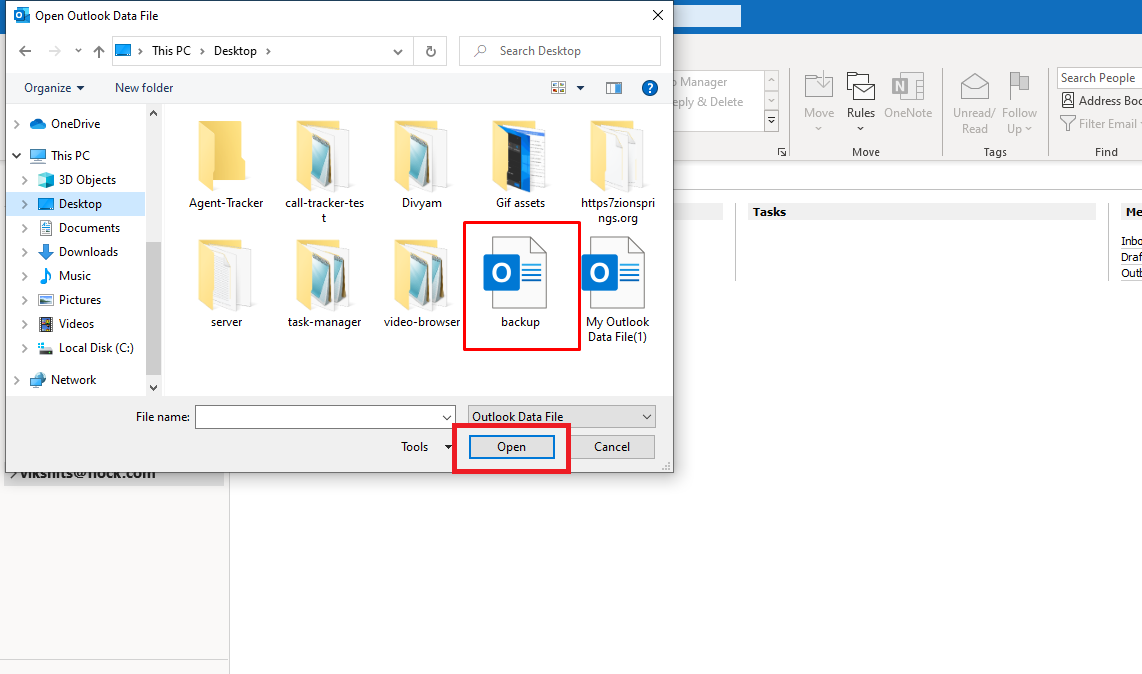1142x674 pixels.
Task: Click Unread/Read in Outlook ribbon
Action: [974, 103]
